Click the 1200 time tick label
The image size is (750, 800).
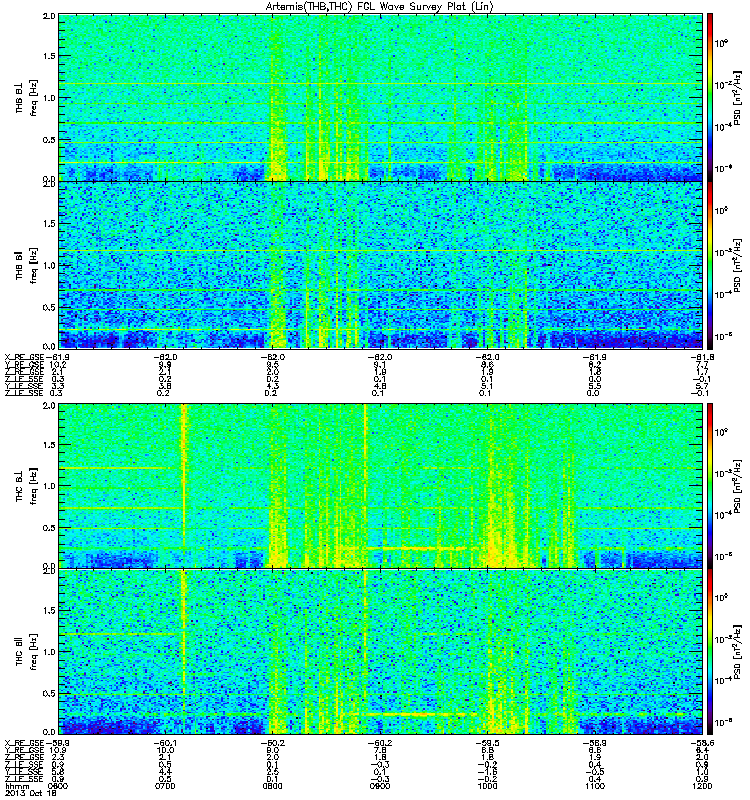(x=702, y=786)
